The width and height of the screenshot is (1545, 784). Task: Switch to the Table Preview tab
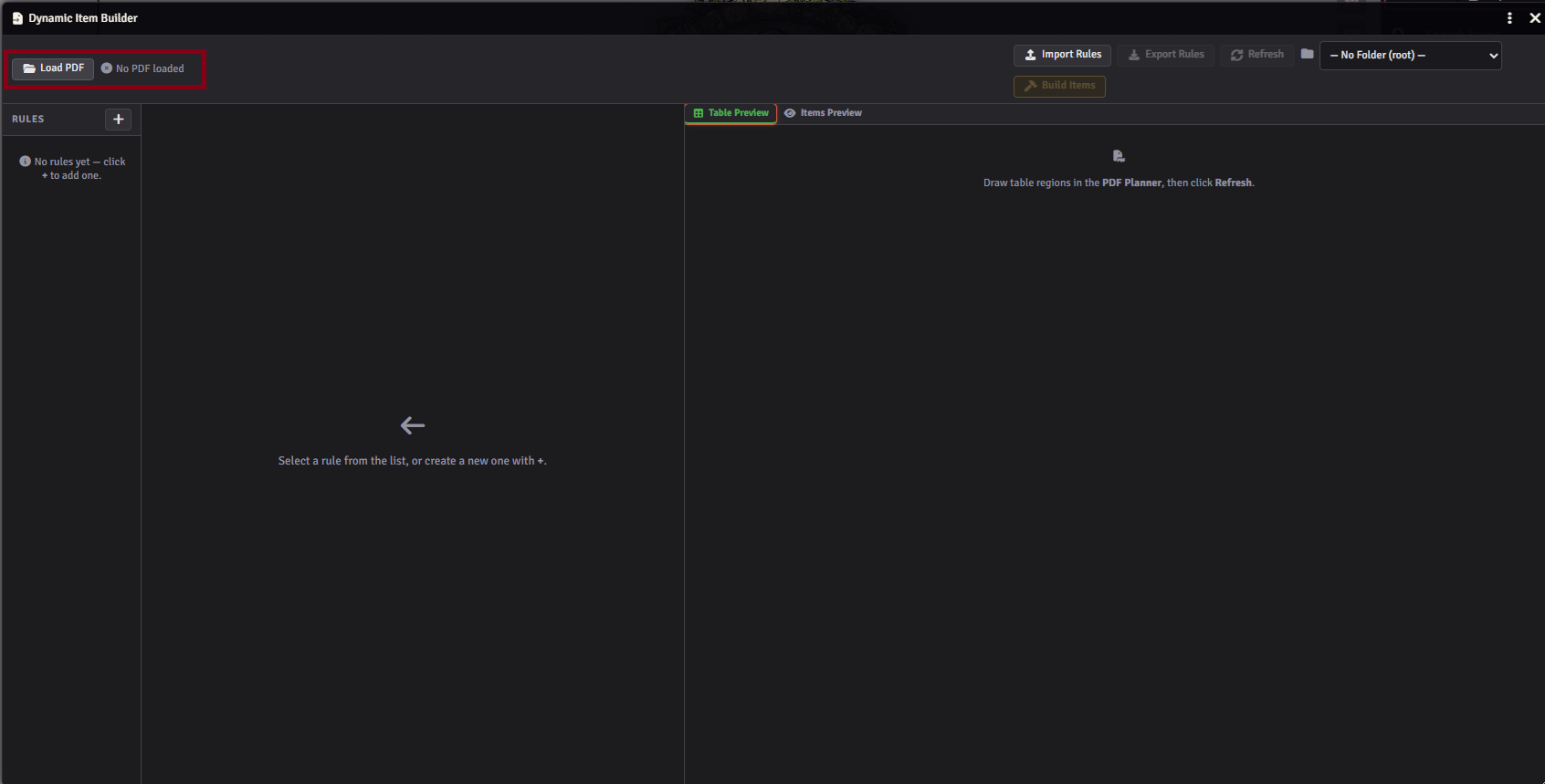pos(730,113)
